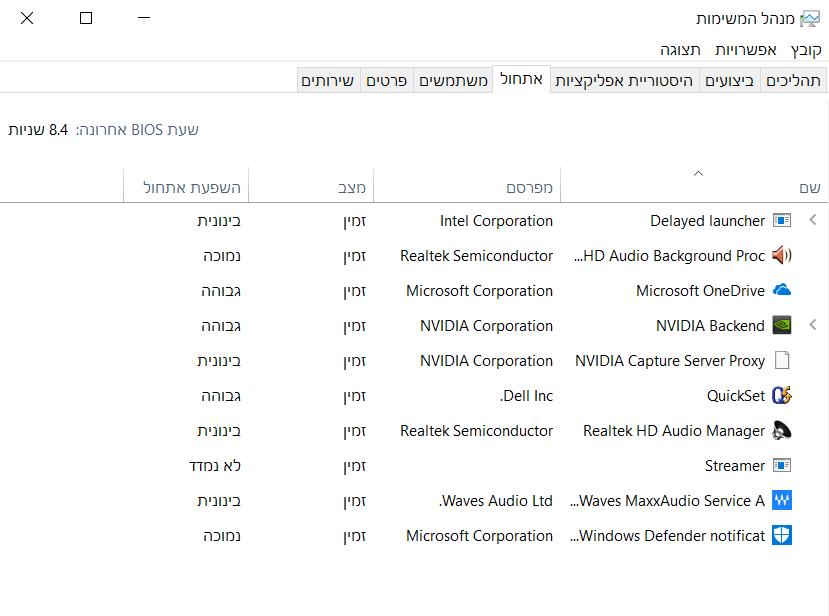Click the Windows Defender shield icon
Image resolution: width=829 pixels, height=616 pixels.
click(x=782, y=536)
